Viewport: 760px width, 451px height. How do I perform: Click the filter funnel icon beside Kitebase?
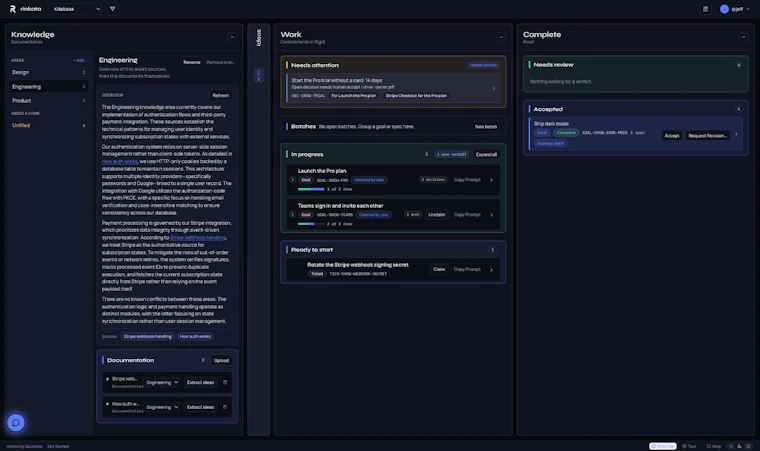(x=112, y=9)
